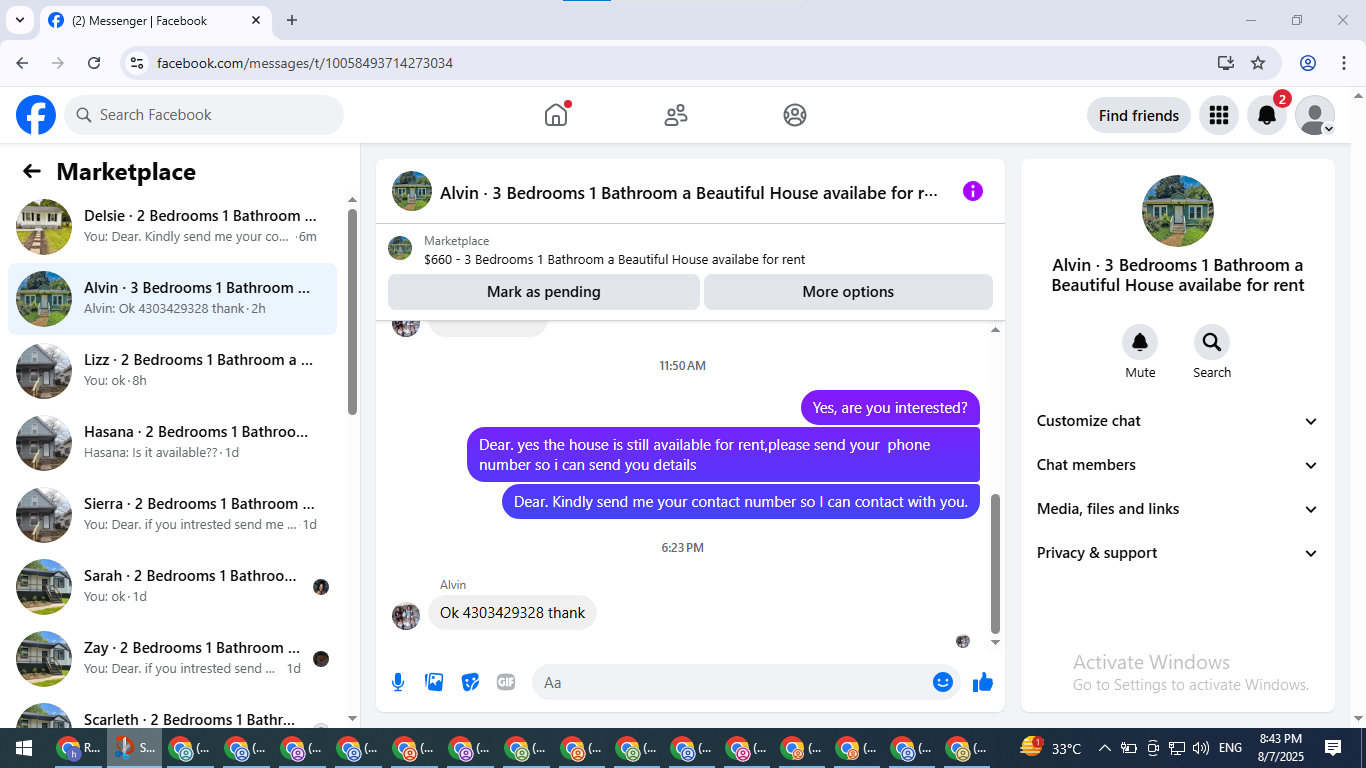The image size is (1366, 768).
Task: Select the Messenger | Facebook browser tab
Action: (x=155, y=20)
